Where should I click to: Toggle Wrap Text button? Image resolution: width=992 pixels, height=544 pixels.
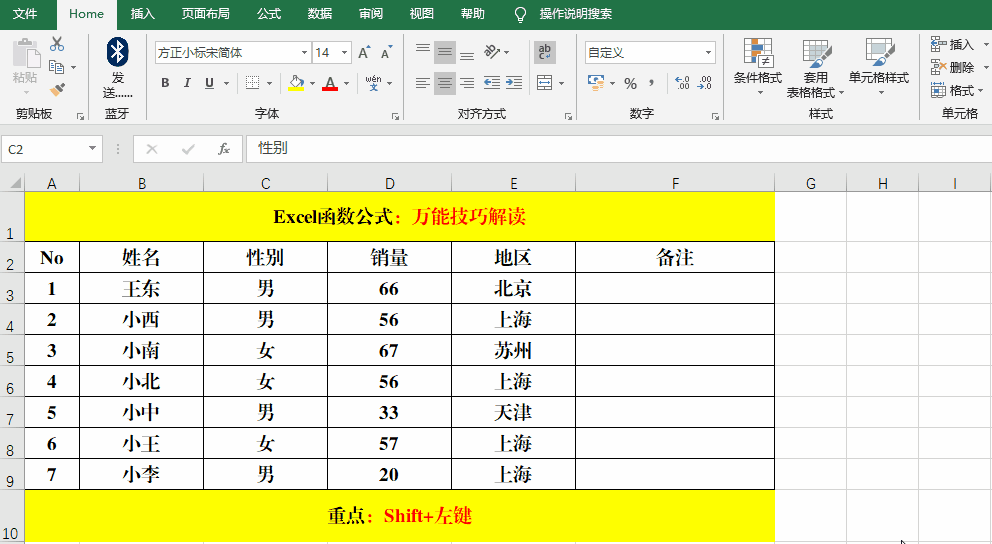pyautogui.click(x=545, y=52)
